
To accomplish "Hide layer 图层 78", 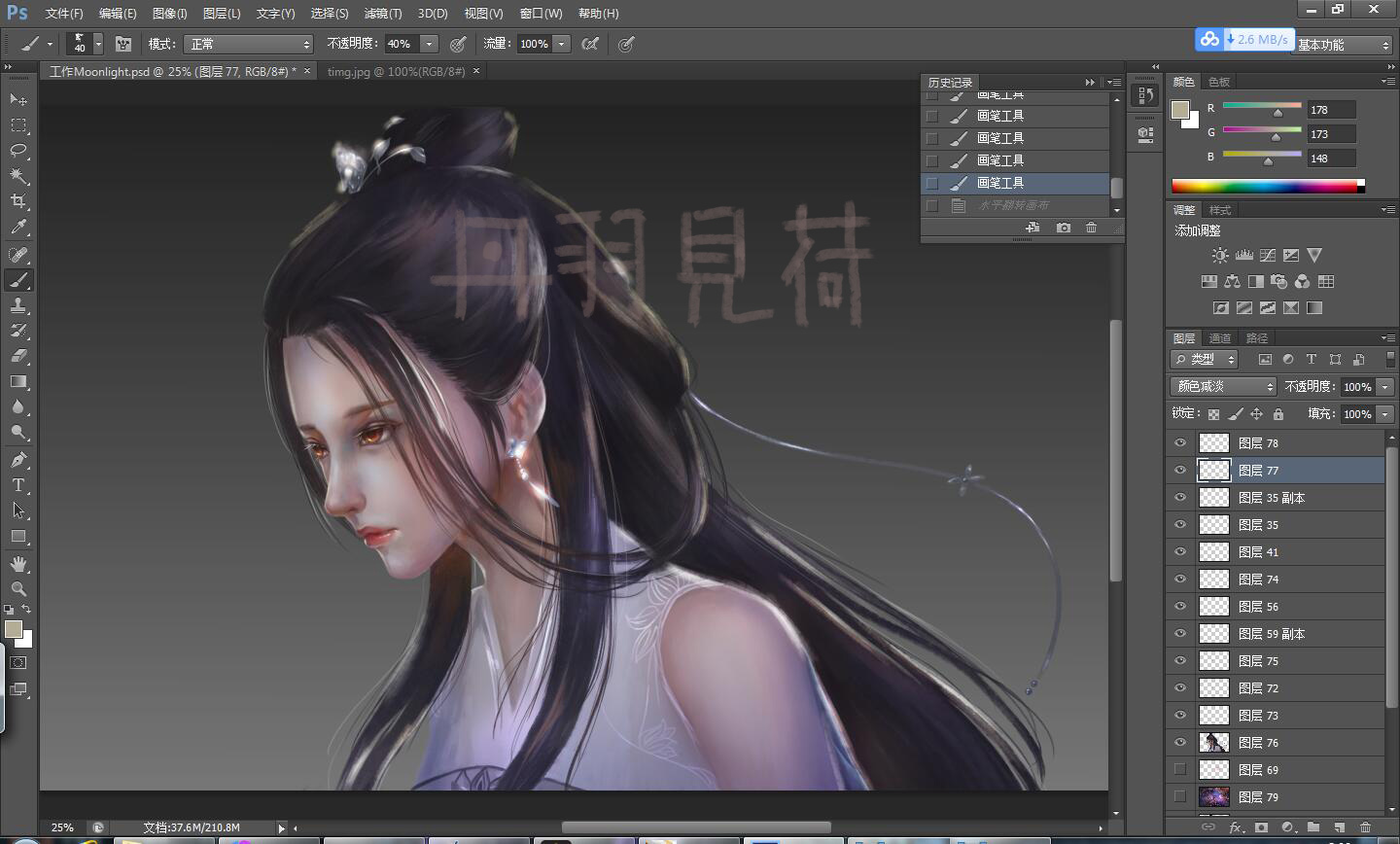I will (1180, 443).
